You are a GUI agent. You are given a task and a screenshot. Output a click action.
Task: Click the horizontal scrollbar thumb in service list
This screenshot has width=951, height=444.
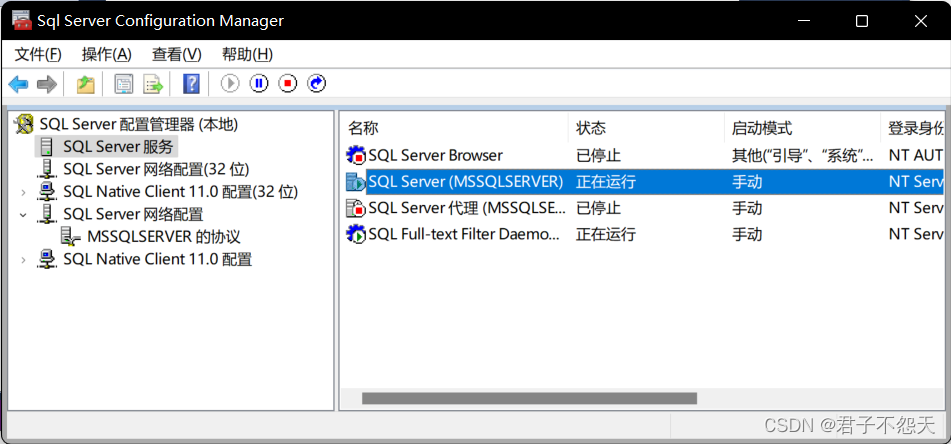529,399
